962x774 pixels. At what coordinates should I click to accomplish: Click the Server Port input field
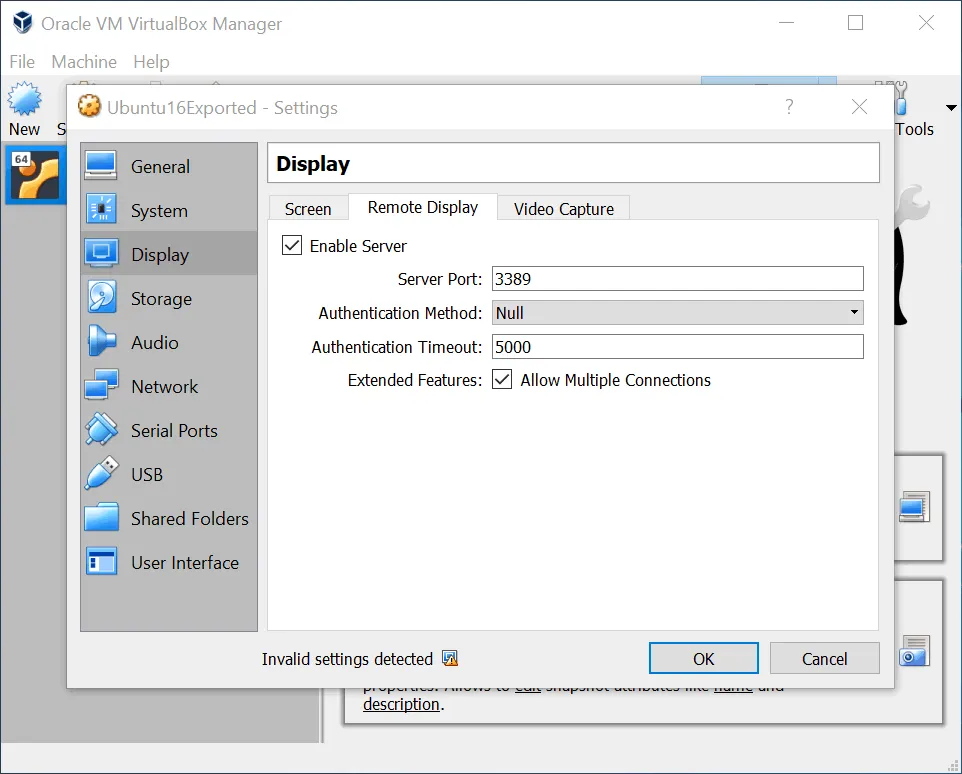(x=677, y=279)
